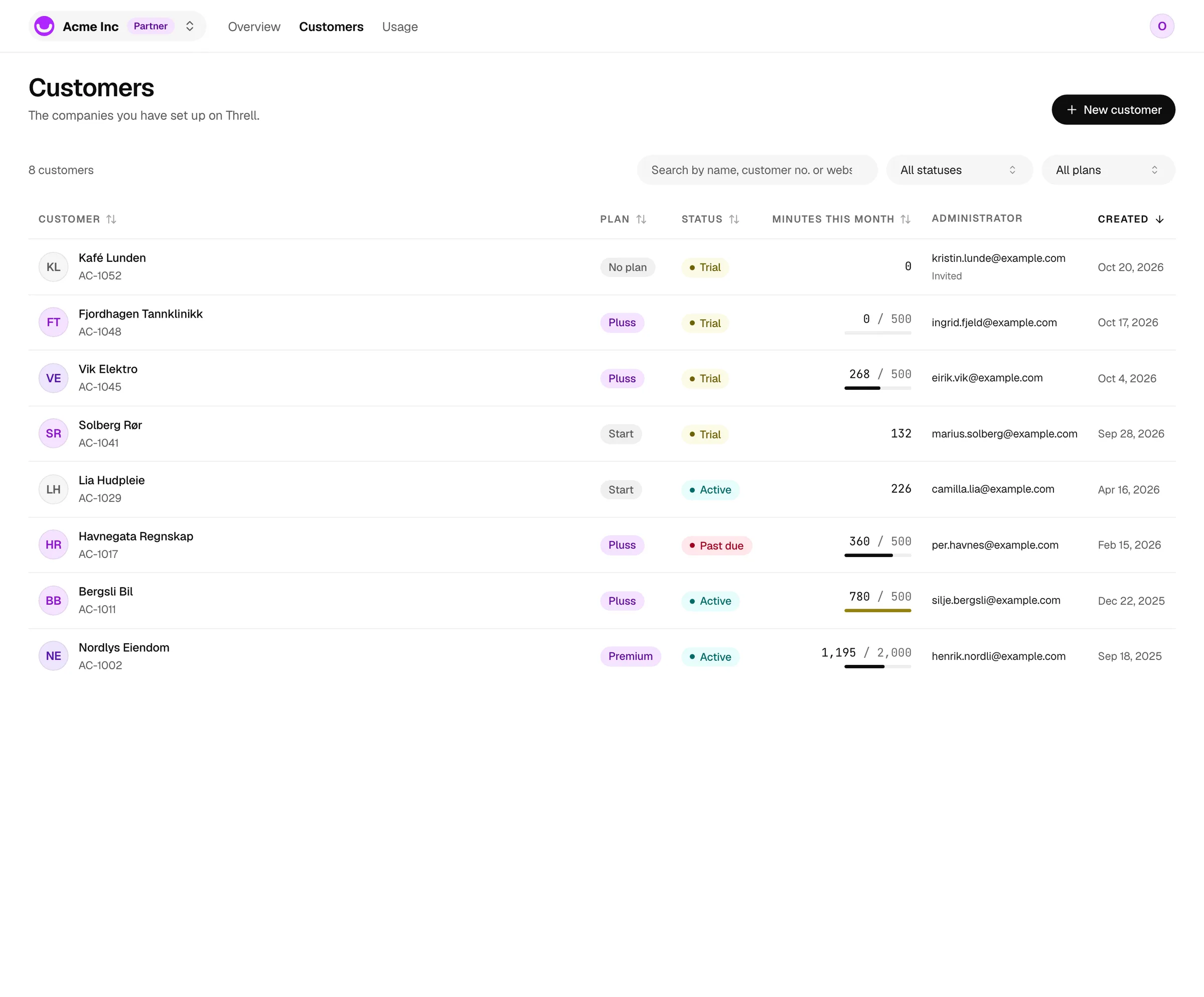Click Lia Hudpleie Active status badge
This screenshot has width=1204, height=997.
click(x=710, y=490)
